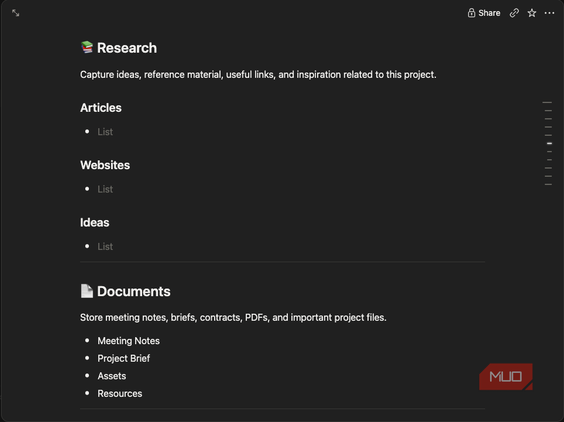Click the books emoji beside Research

(87, 47)
